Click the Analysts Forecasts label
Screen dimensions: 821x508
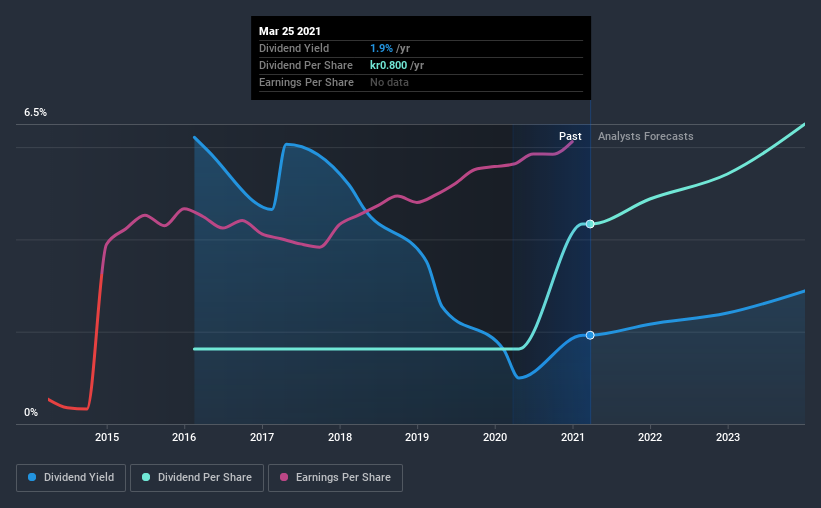pos(646,136)
